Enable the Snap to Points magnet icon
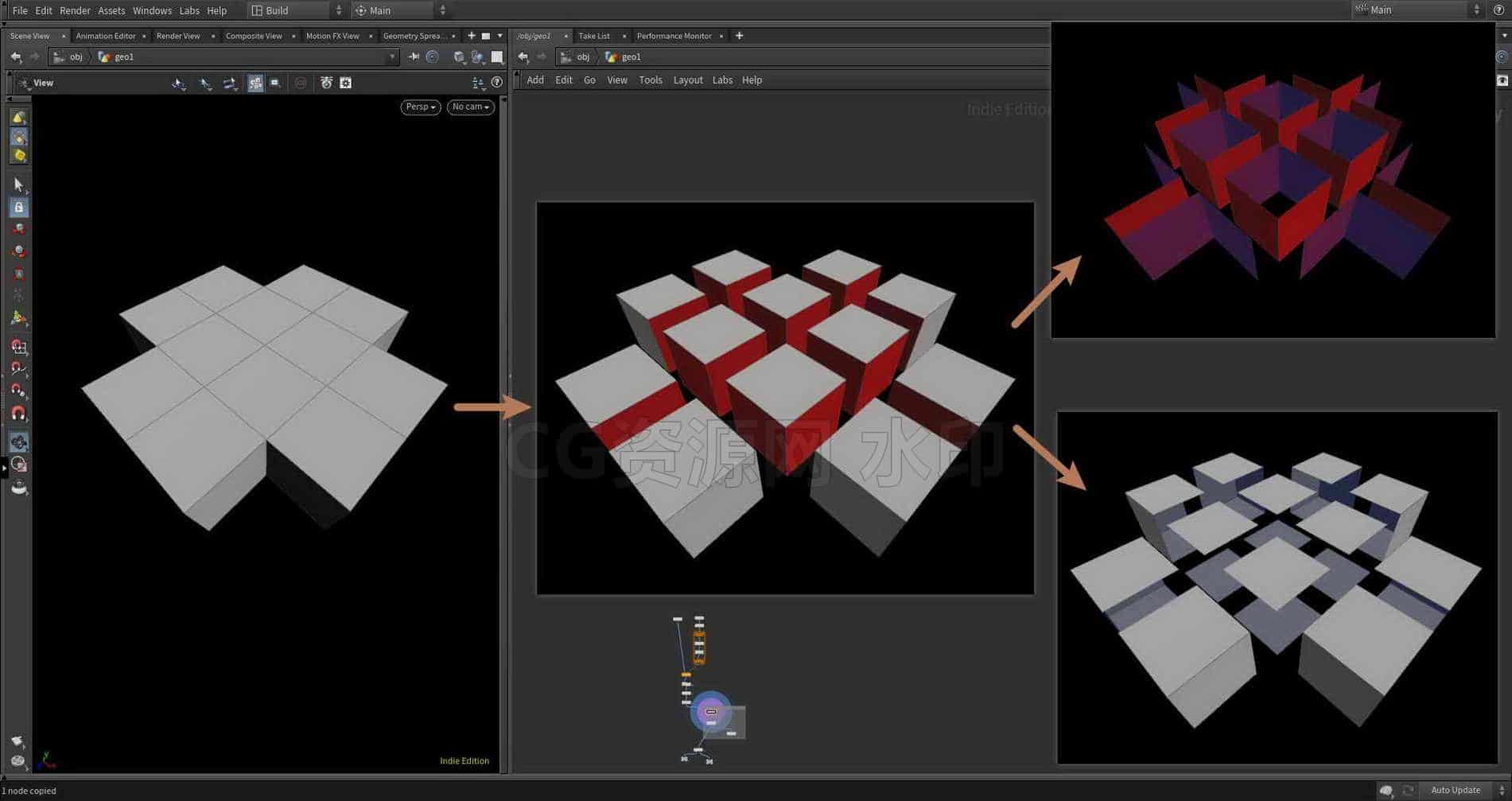The width and height of the screenshot is (1512, 801). coord(18,391)
